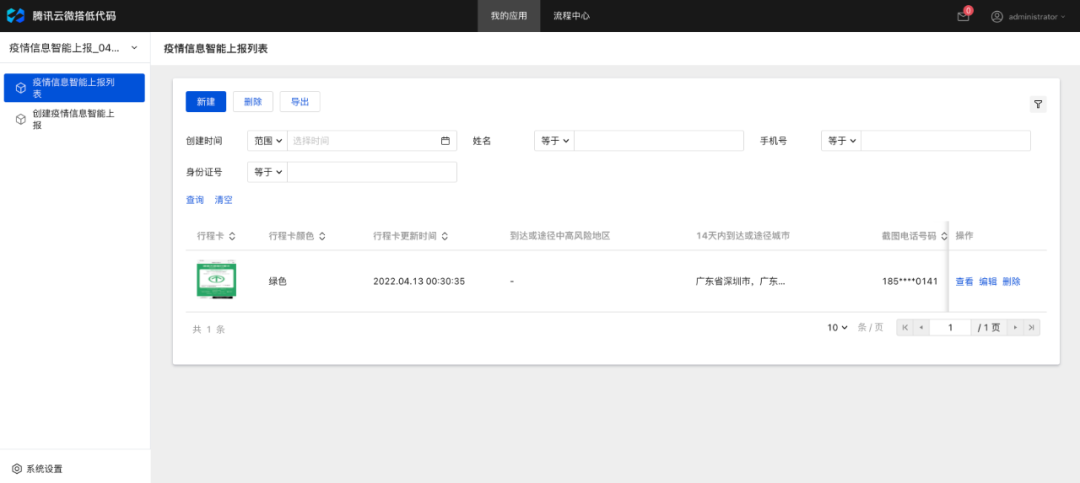Click 查看 in the row actions
1080x483 pixels.
(964, 281)
